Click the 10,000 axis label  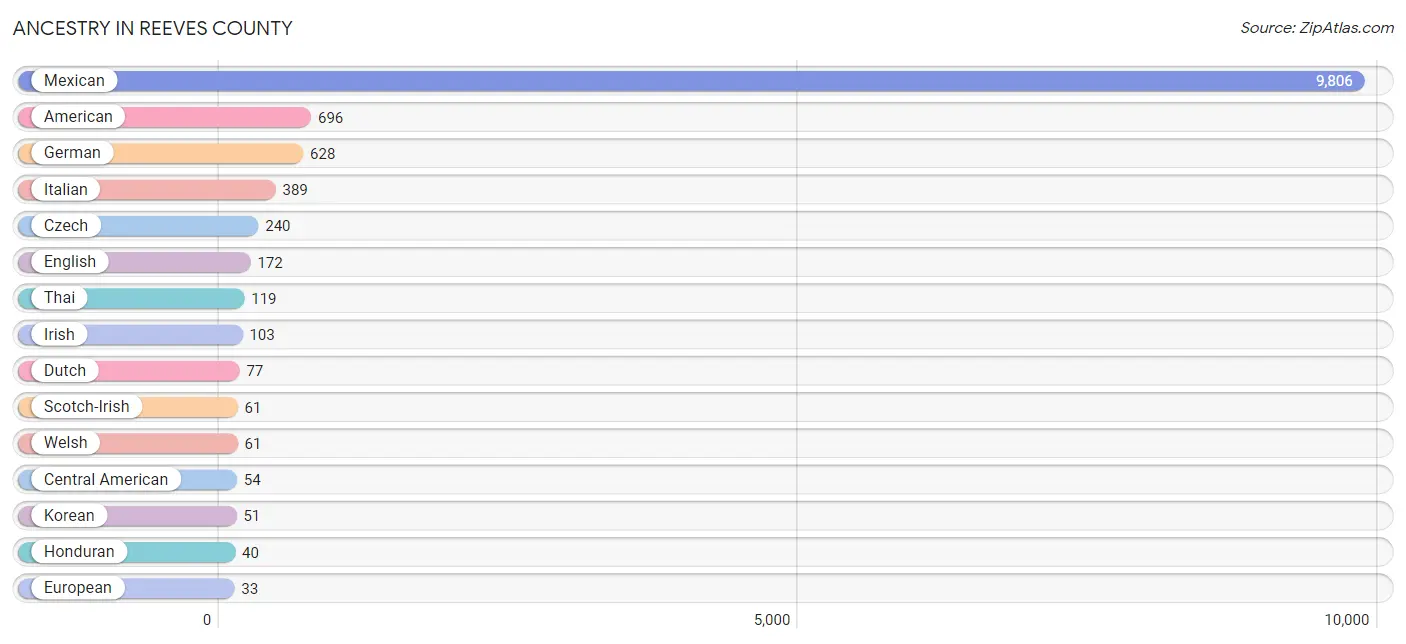[1347, 620]
